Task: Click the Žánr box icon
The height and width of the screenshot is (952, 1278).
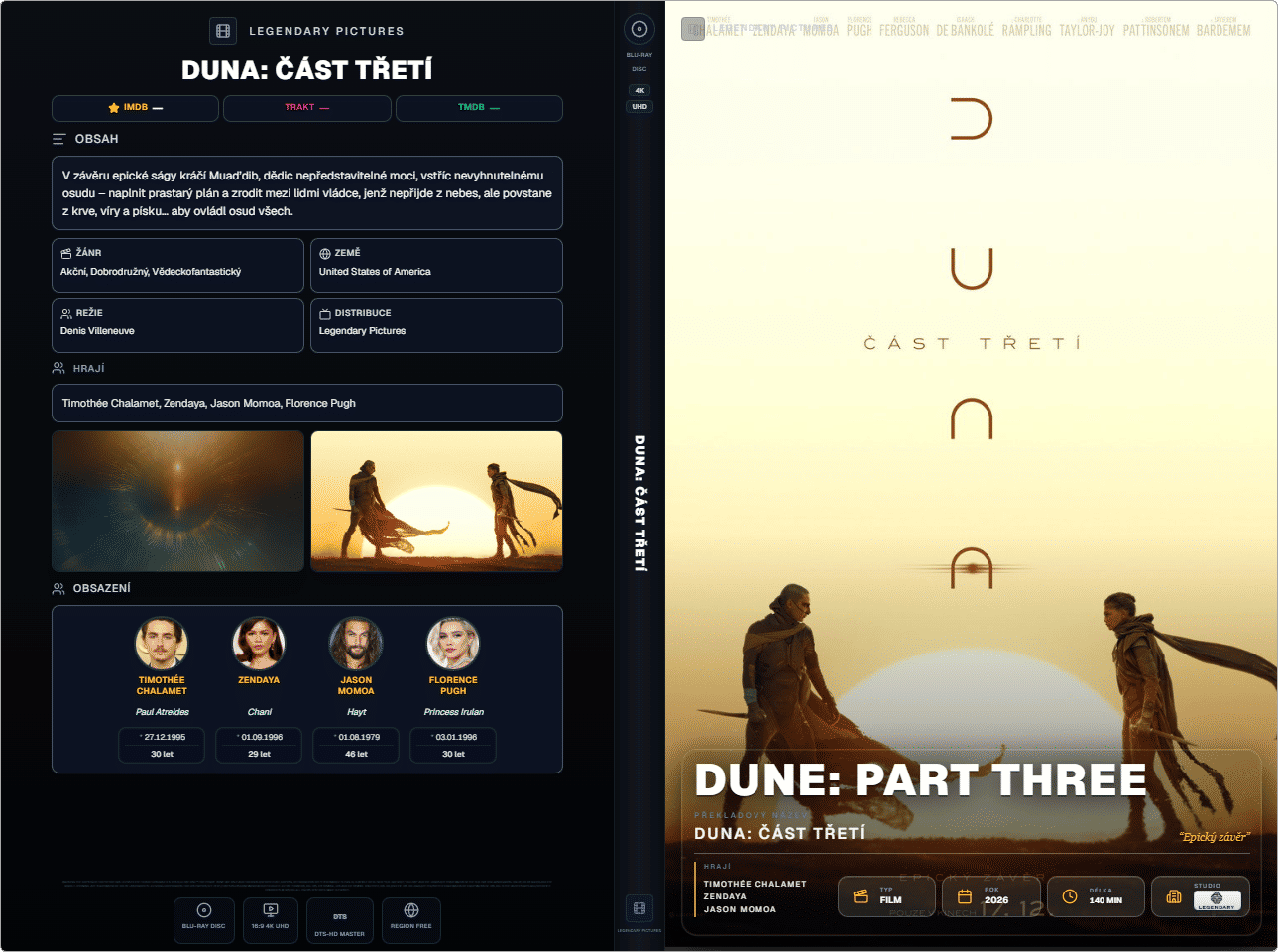Action: [66, 254]
